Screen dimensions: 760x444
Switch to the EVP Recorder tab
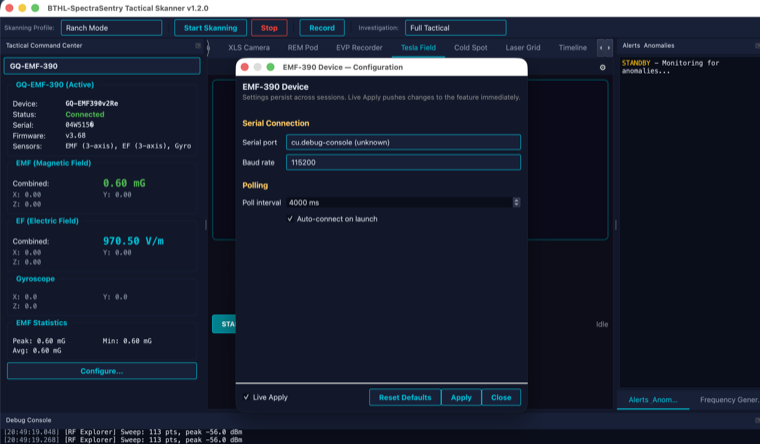click(x=359, y=48)
